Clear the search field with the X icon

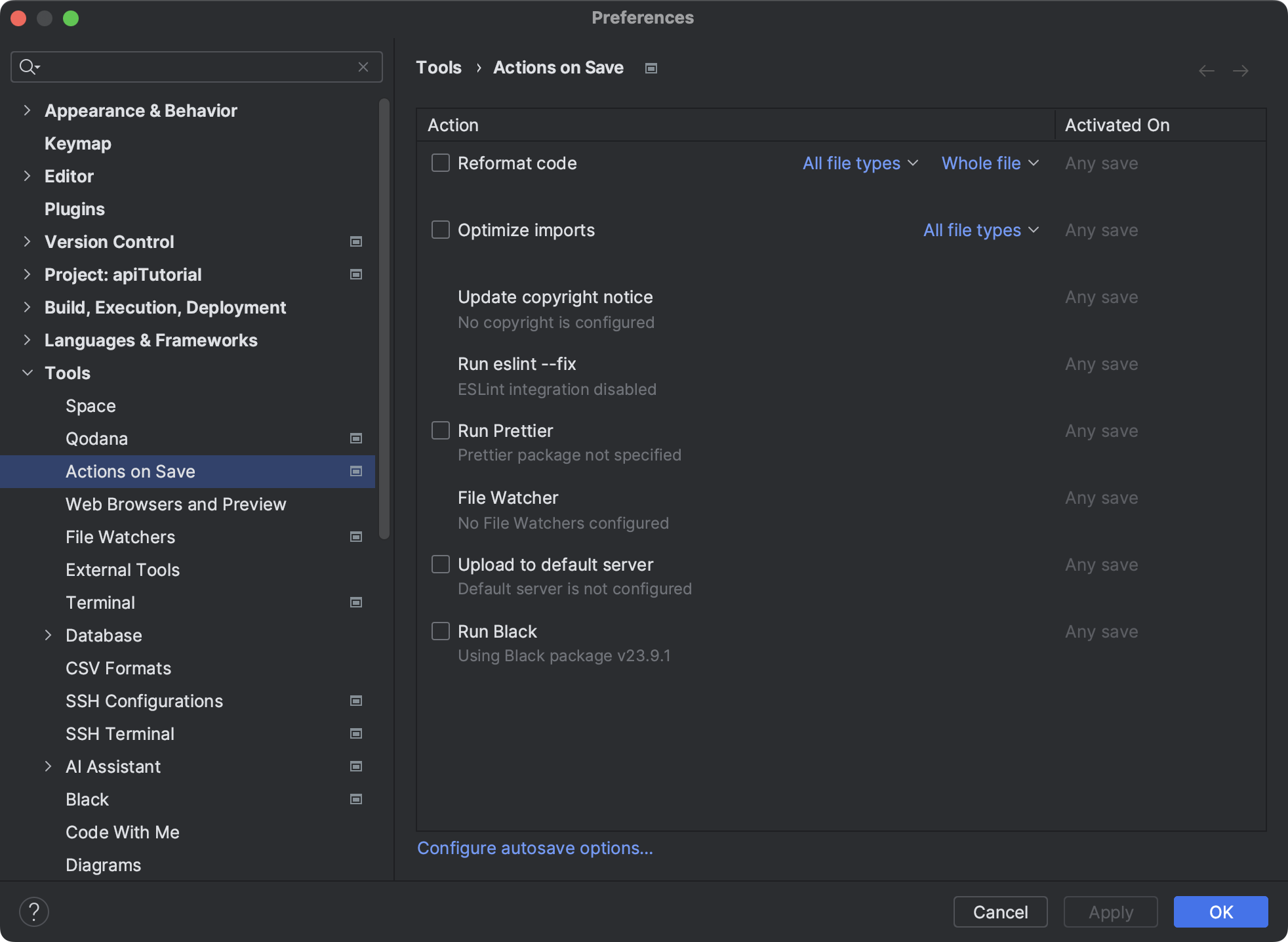pos(364,66)
